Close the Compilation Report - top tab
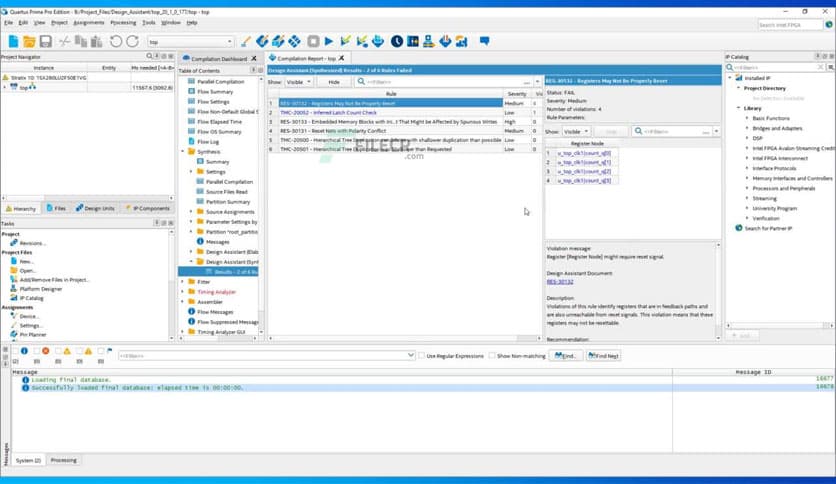The height and width of the screenshot is (484, 836). tap(341, 58)
